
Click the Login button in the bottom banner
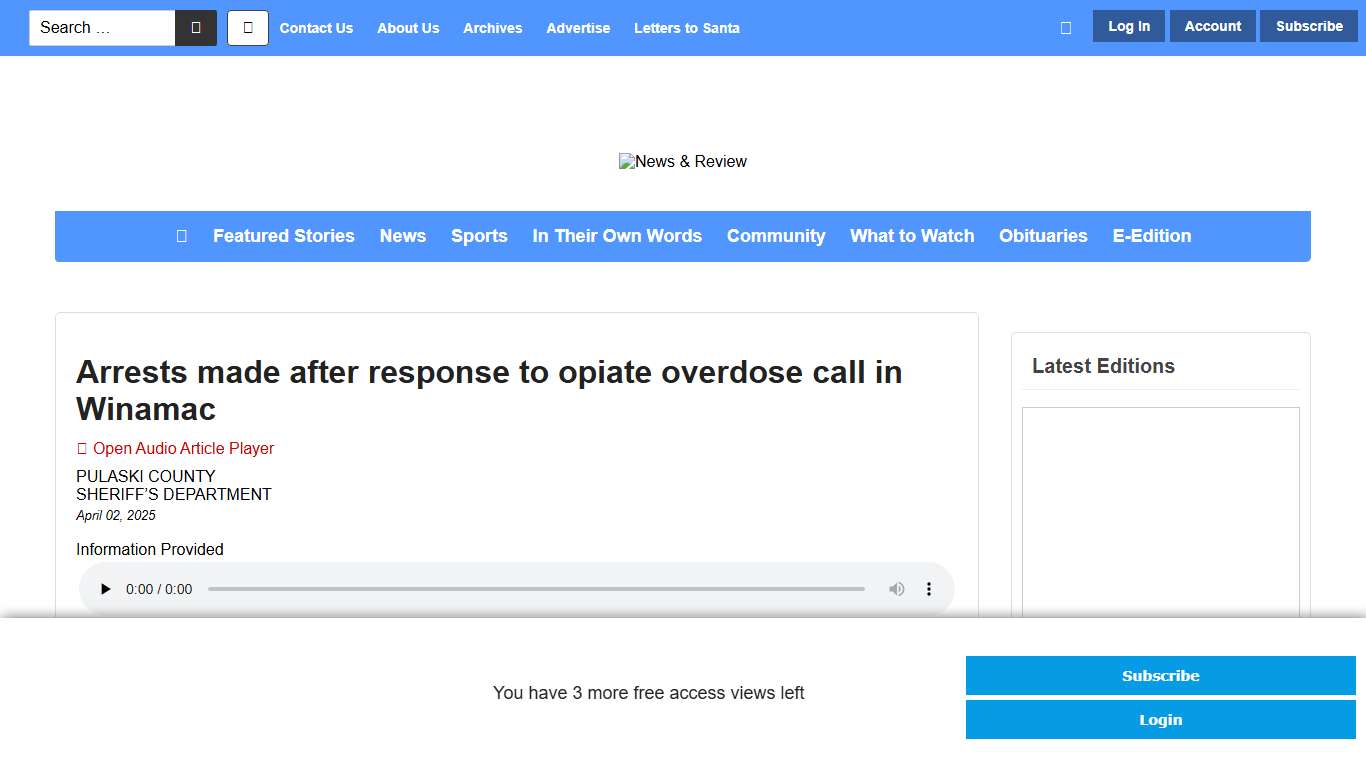pyautogui.click(x=1160, y=719)
